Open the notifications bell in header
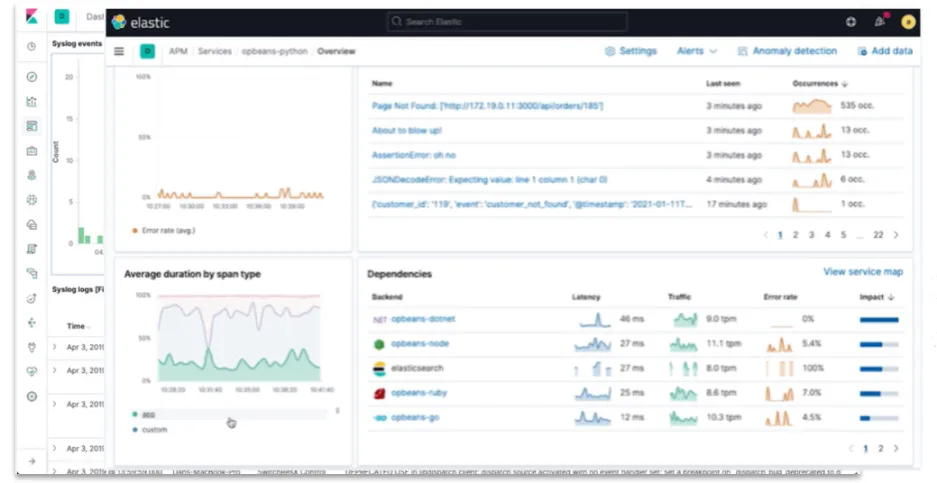 pyautogui.click(x=880, y=21)
